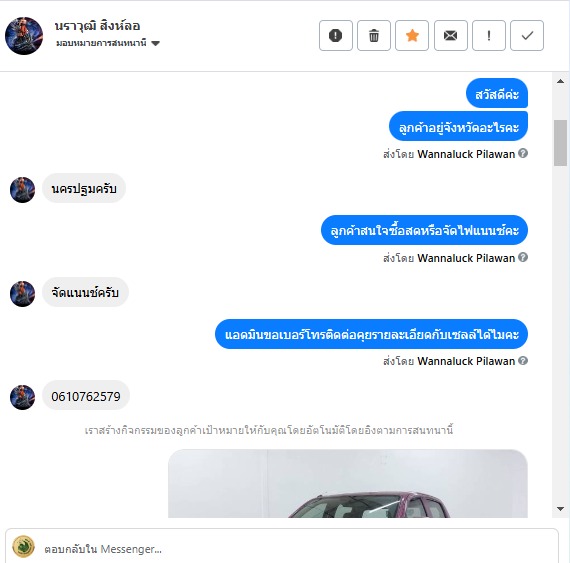Click help icon beside first Wannaluck Pilawan label

(523, 153)
